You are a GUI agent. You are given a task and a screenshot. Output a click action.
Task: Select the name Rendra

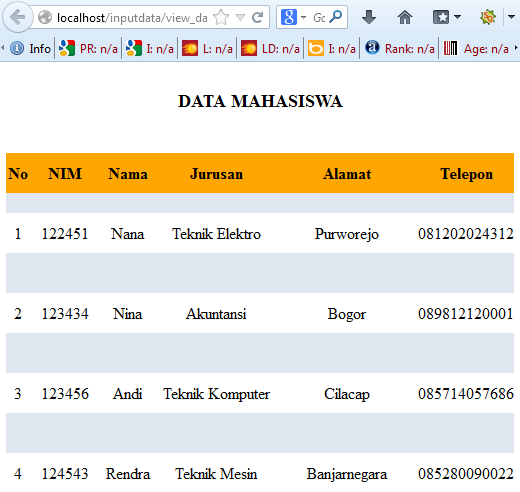(128, 473)
